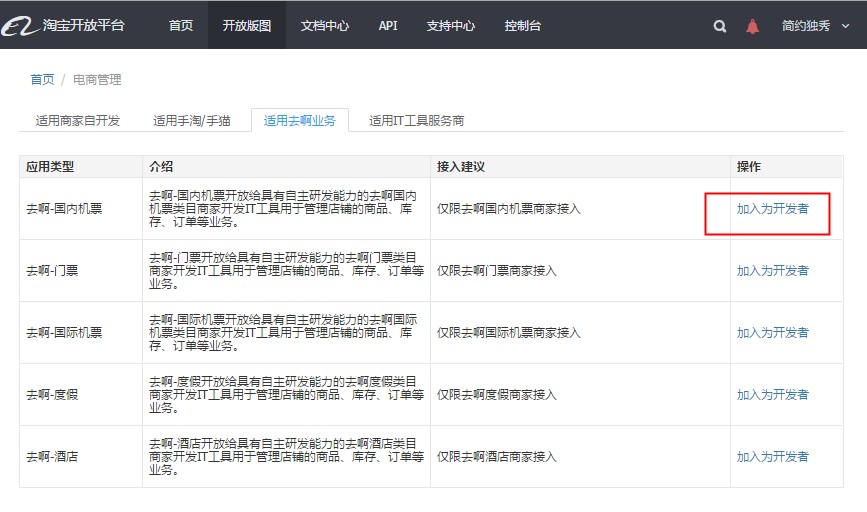
Task: Open the API navigation item
Action: click(x=388, y=25)
